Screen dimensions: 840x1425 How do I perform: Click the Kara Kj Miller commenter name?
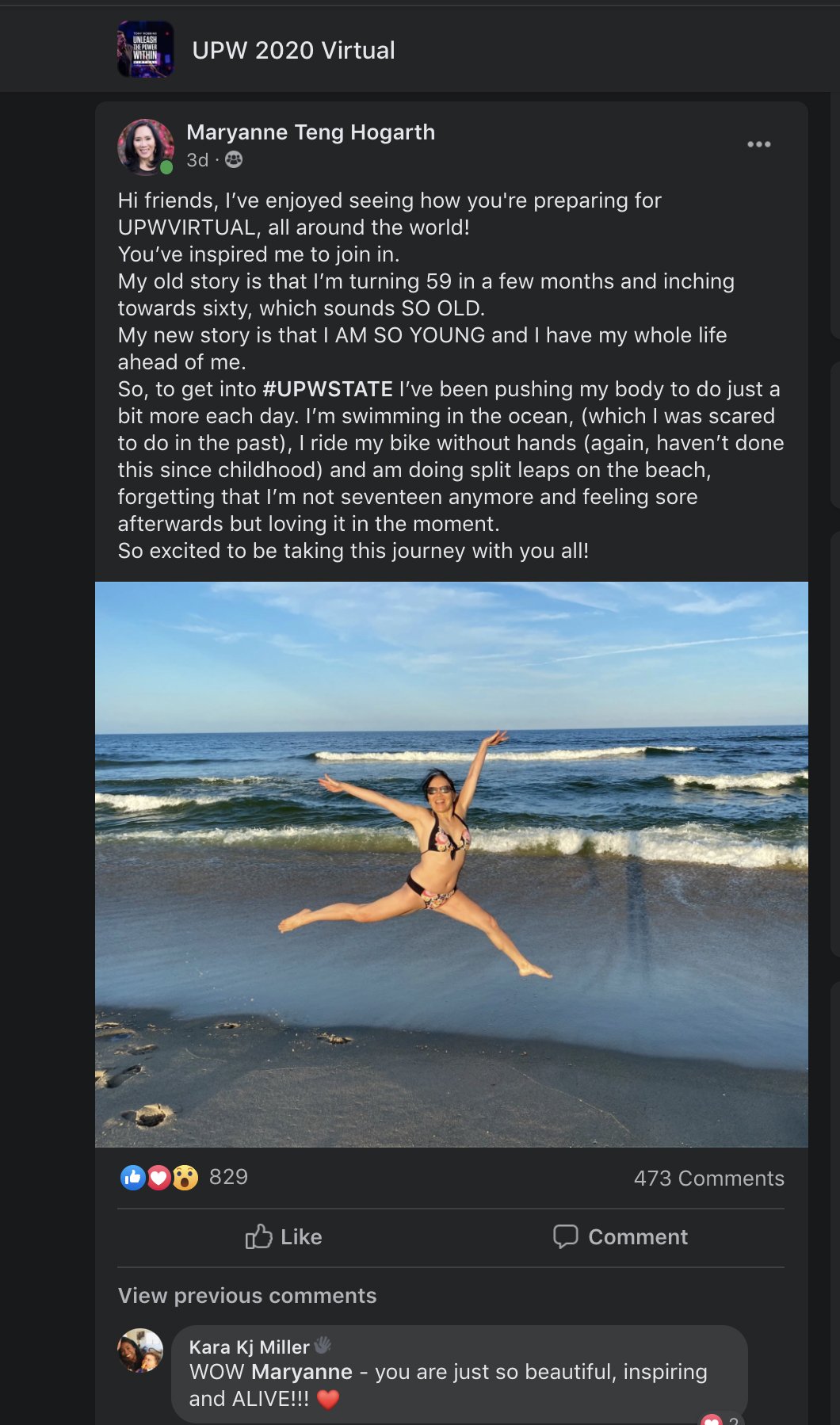pyautogui.click(x=249, y=1347)
